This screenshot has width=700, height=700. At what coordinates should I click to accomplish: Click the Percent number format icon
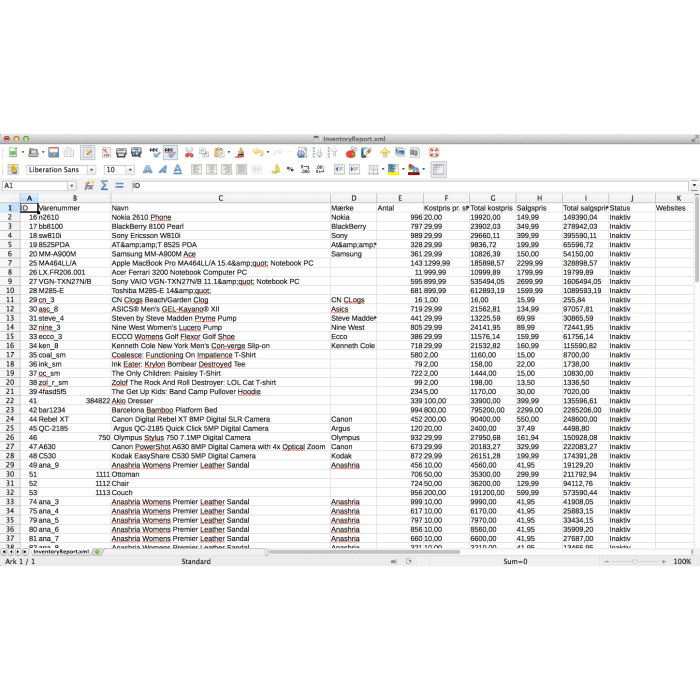(x=290, y=170)
